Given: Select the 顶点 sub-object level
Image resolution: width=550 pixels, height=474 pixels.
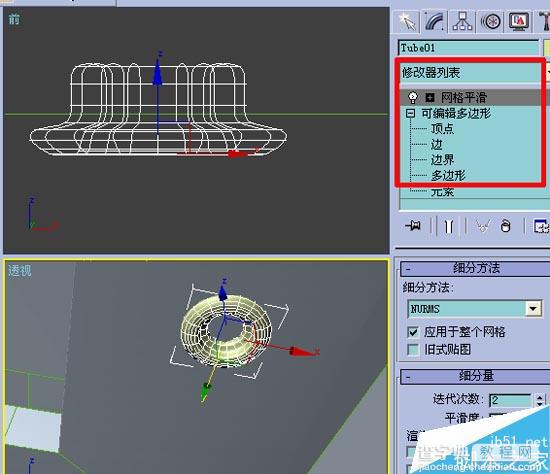Looking at the screenshot, I should pos(442,129).
